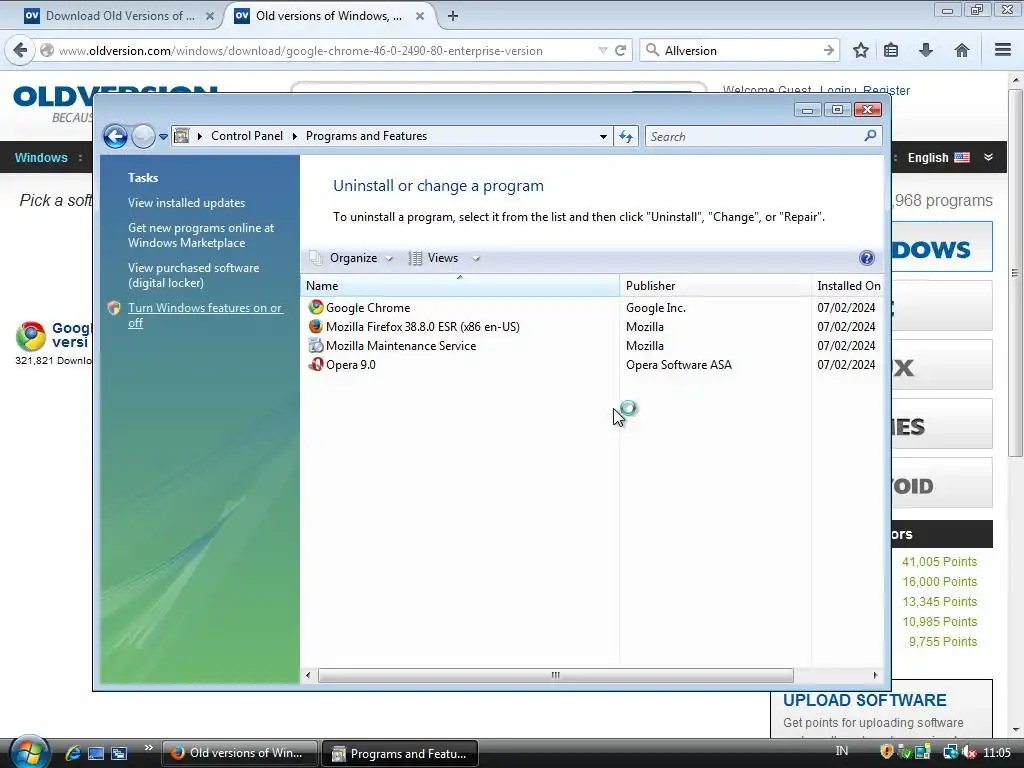Sort list by Installed On column

848,285
